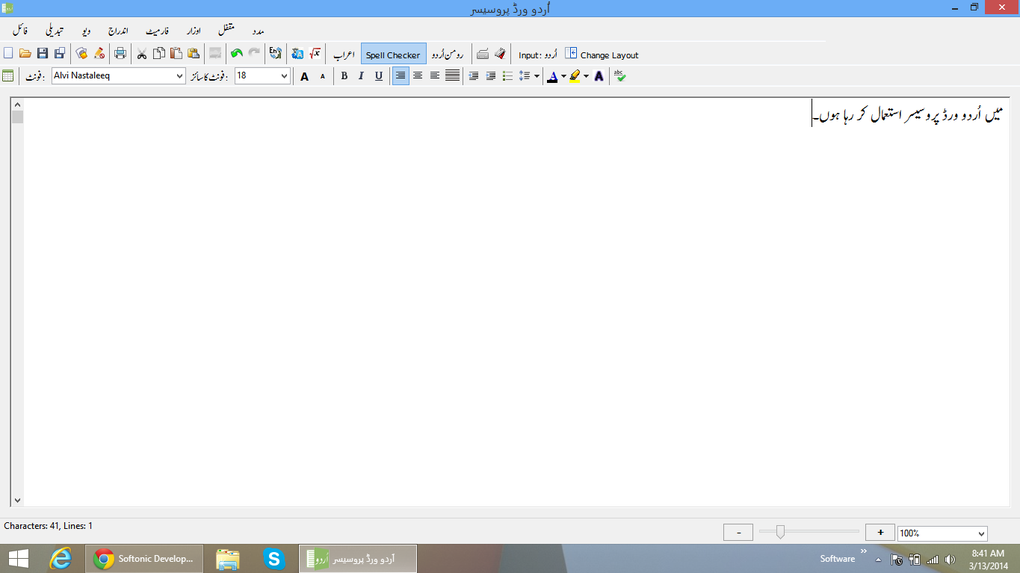1020x573 pixels.
Task: Click the Change Layout button
Action: (x=602, y=55)
